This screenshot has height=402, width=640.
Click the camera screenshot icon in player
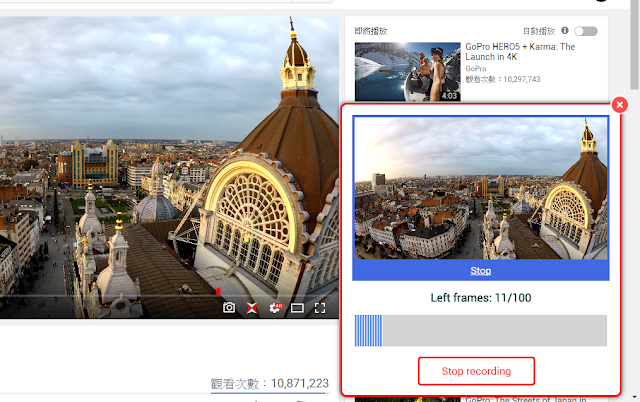tap(229, 308)
